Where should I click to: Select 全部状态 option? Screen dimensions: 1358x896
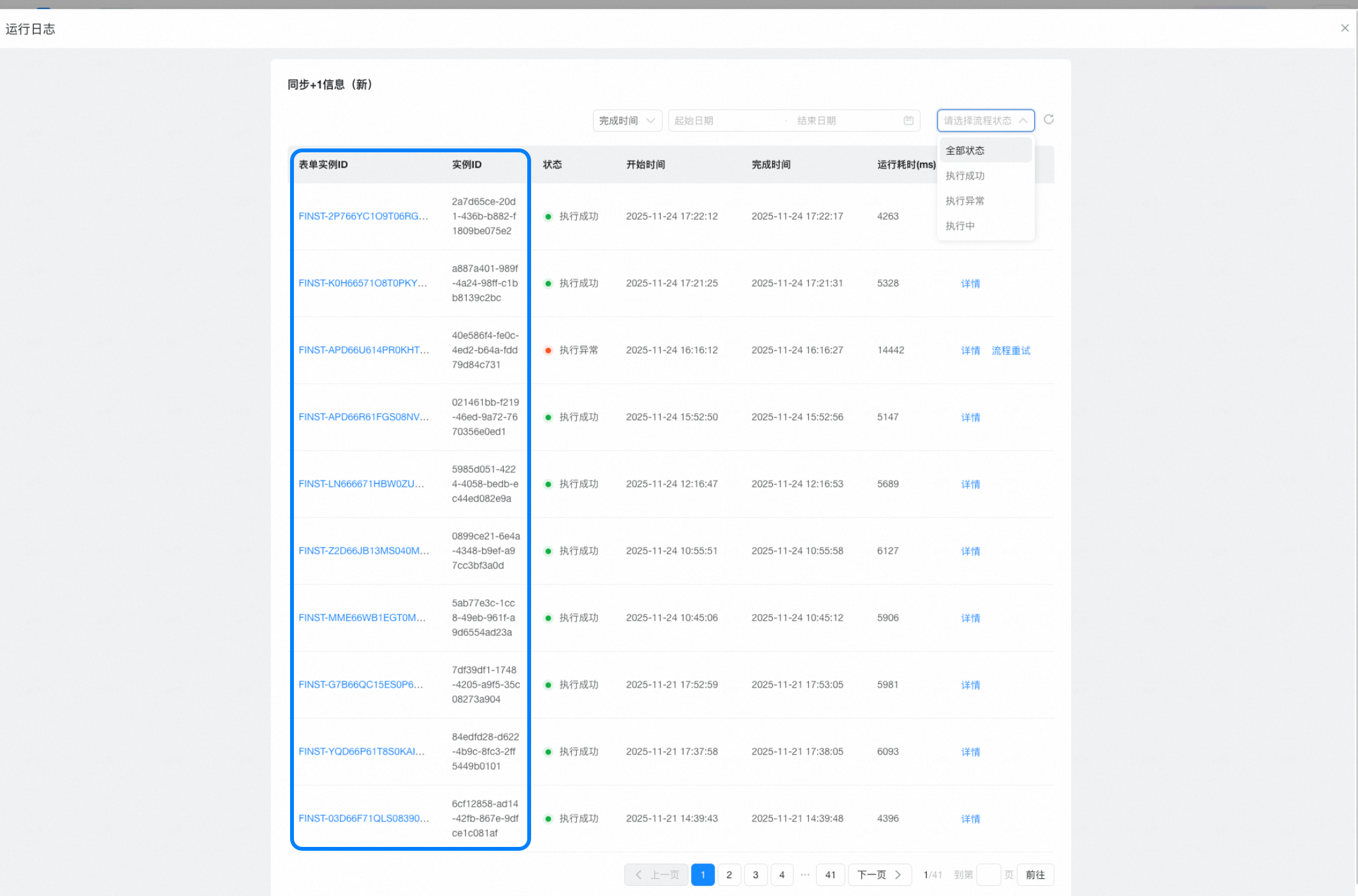pyautogui.click(x=965, y=150)
